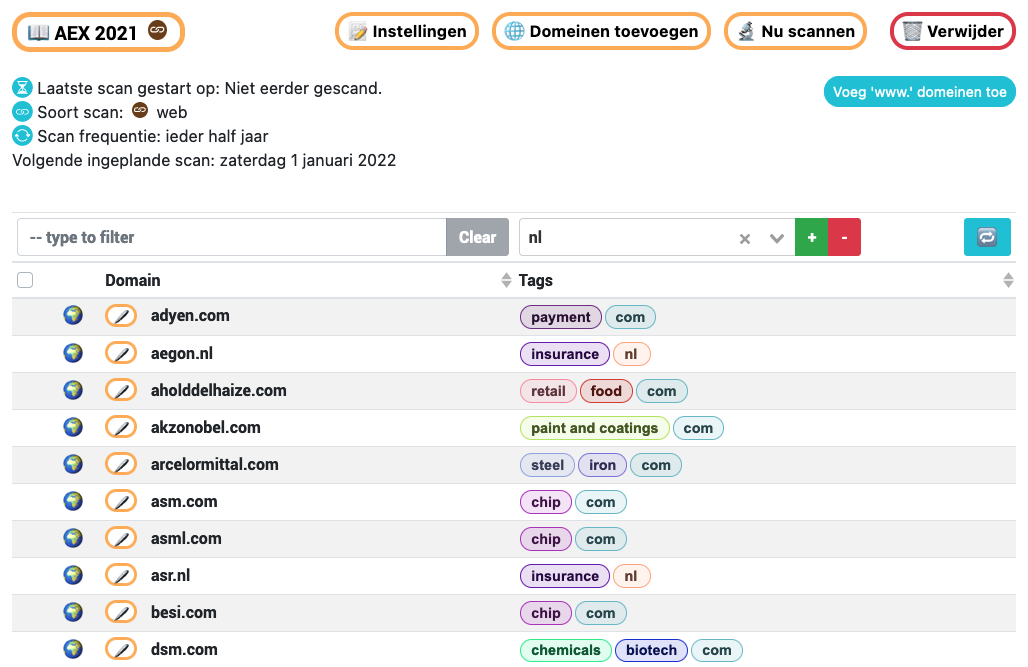Click the globe icon for asm.com
The width and height of the screenshot is (1028, 667).
pyautogui.click(x=73, y=501)
